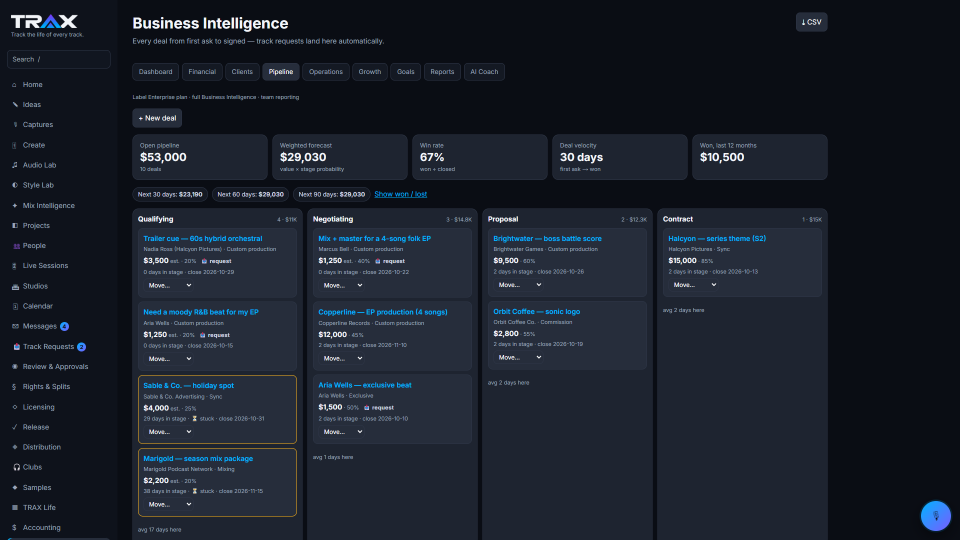Go to Style Lab icon
The image size is (960, 540).
(x=15, y=185)
